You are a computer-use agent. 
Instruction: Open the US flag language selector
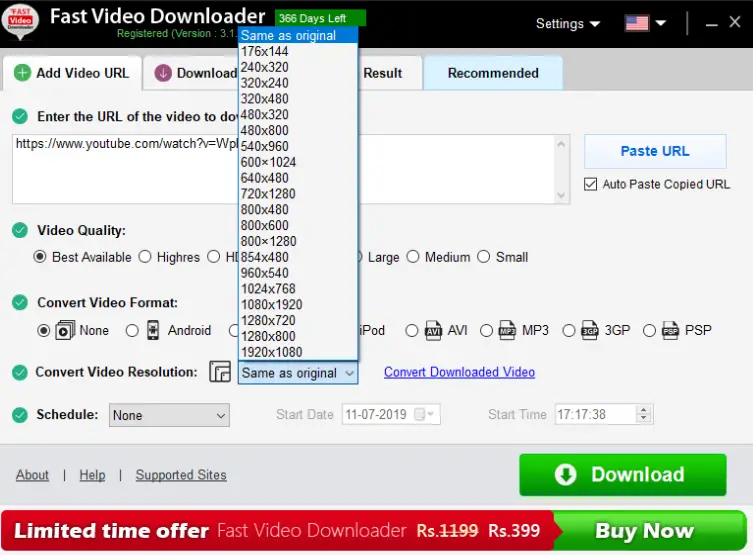(x=645, y=23)
